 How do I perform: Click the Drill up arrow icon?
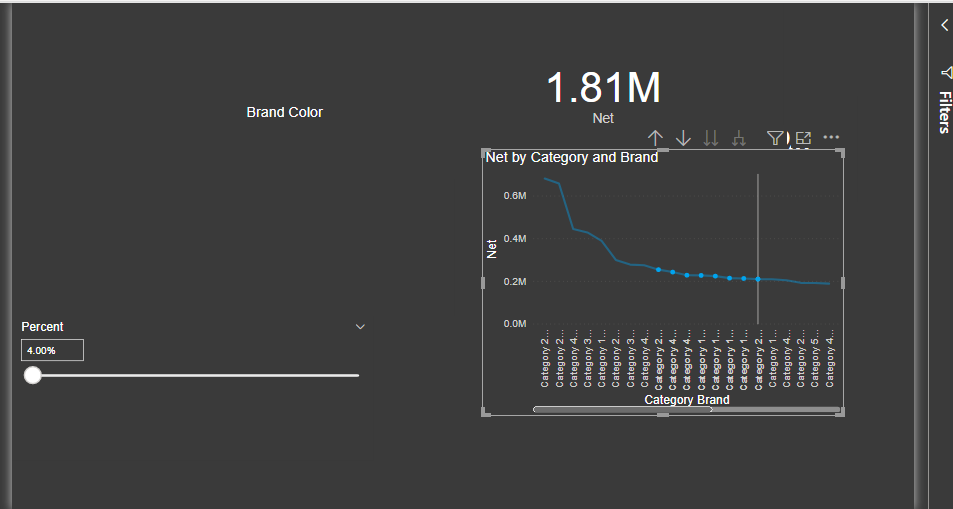click(655, 138)
